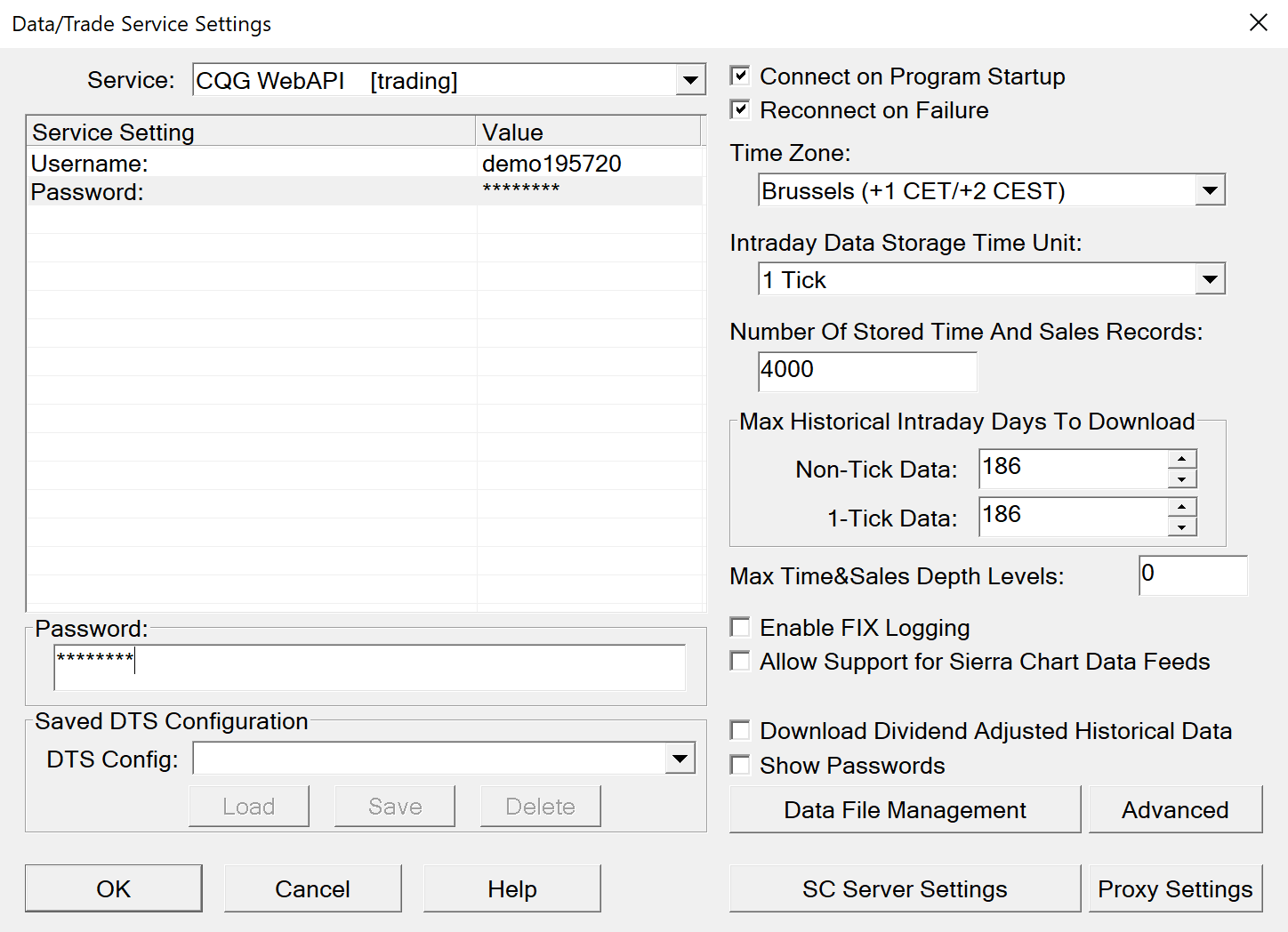
Task: Decrease 1-Tick Data days with down arrow
Action: tap(1181, 527)
